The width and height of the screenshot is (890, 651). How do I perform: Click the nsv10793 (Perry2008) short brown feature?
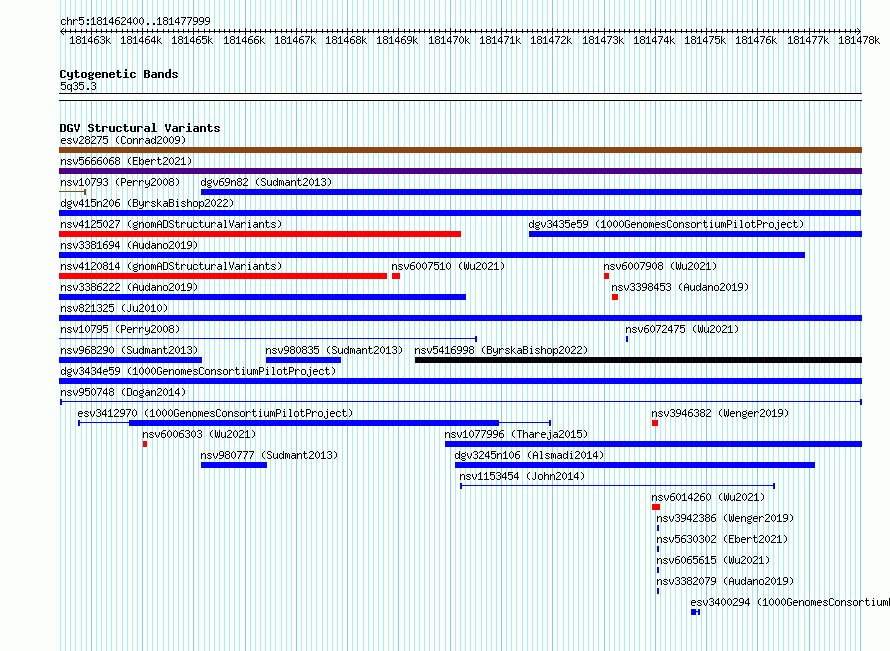click(73, 192)
